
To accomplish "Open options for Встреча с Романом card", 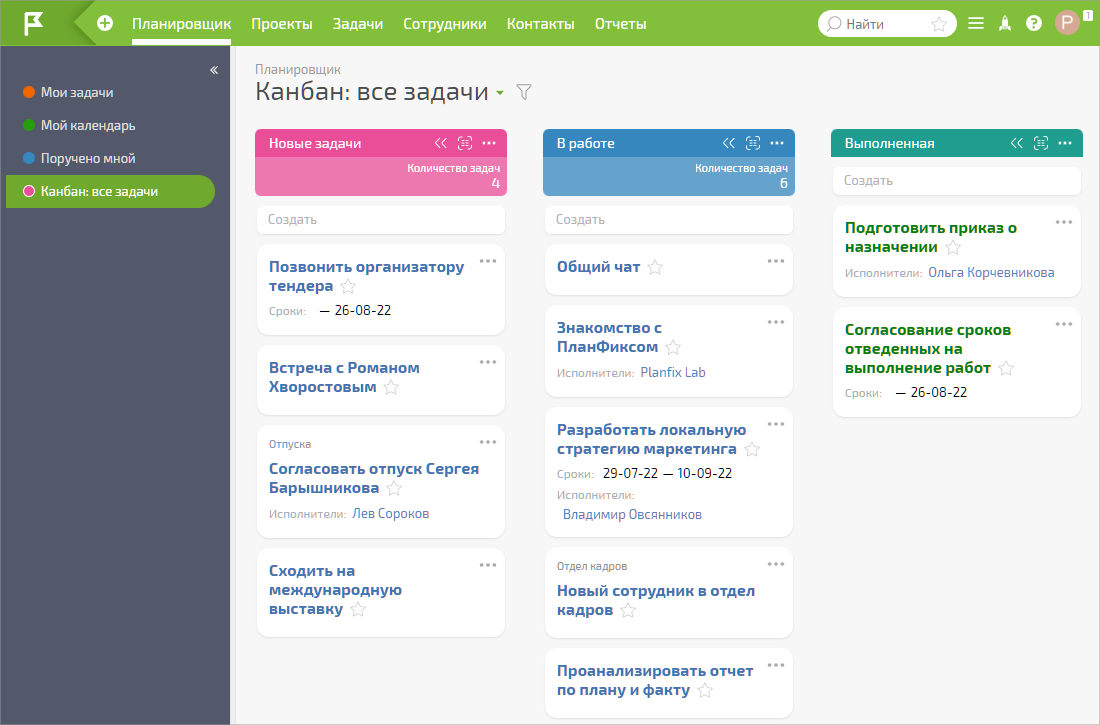I will pyautogui.click(x=488, y=362).
